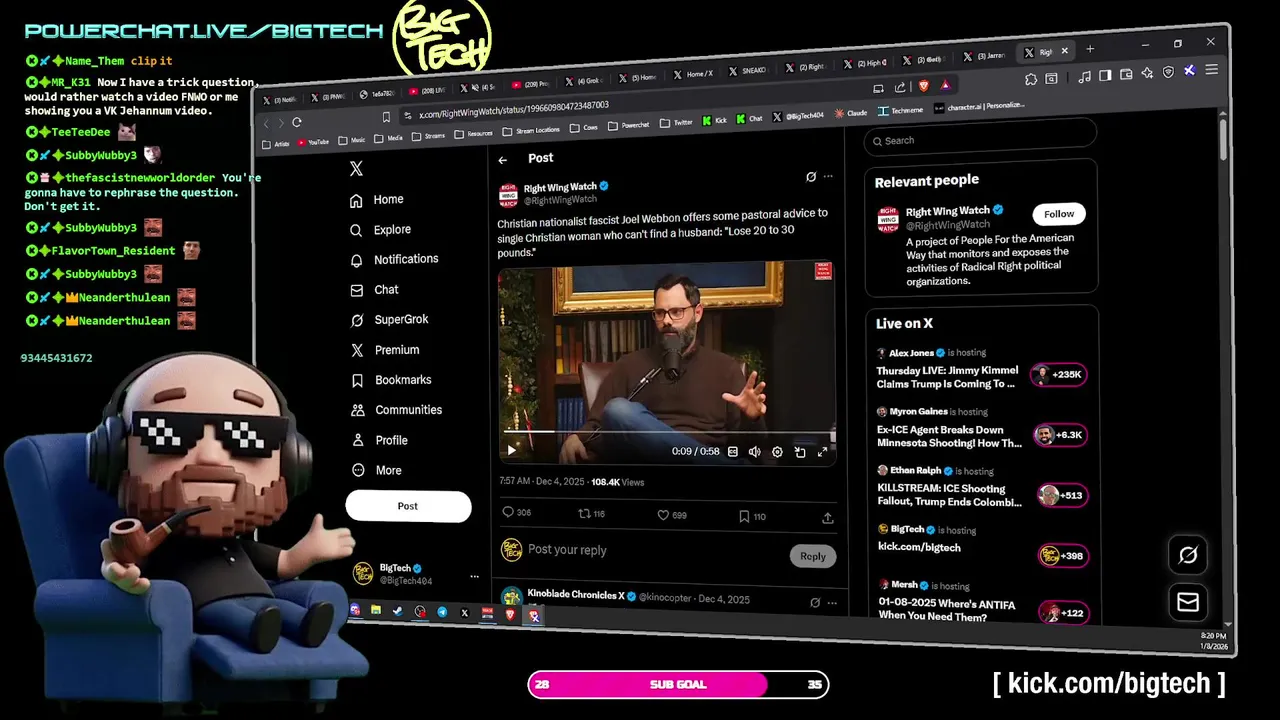Open video settings gear
1280x720 pixels.
click(x=778, y=452)
